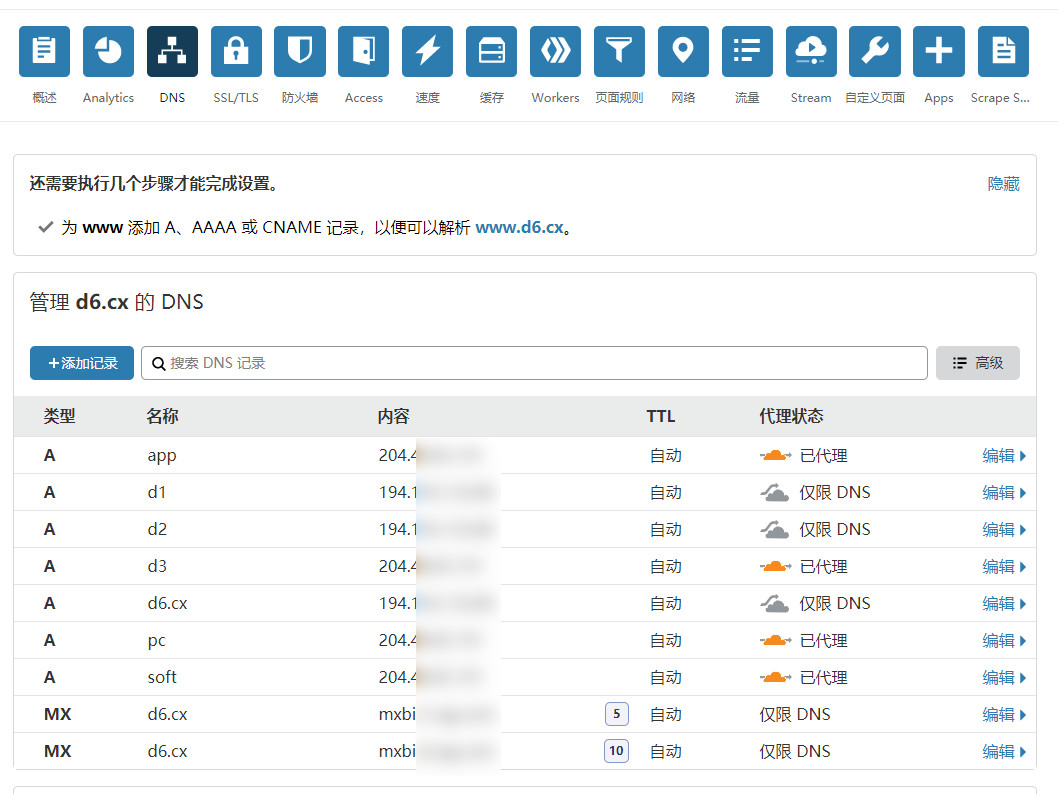Screen dimensions: 1058x794
Task: Open the Apps plus icon
Action: tap(939, 52)
